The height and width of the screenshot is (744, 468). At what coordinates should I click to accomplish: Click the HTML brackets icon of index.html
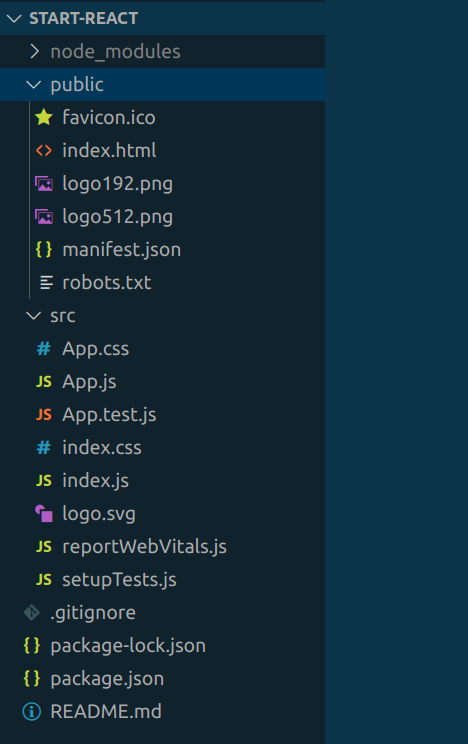click(44, 150)
